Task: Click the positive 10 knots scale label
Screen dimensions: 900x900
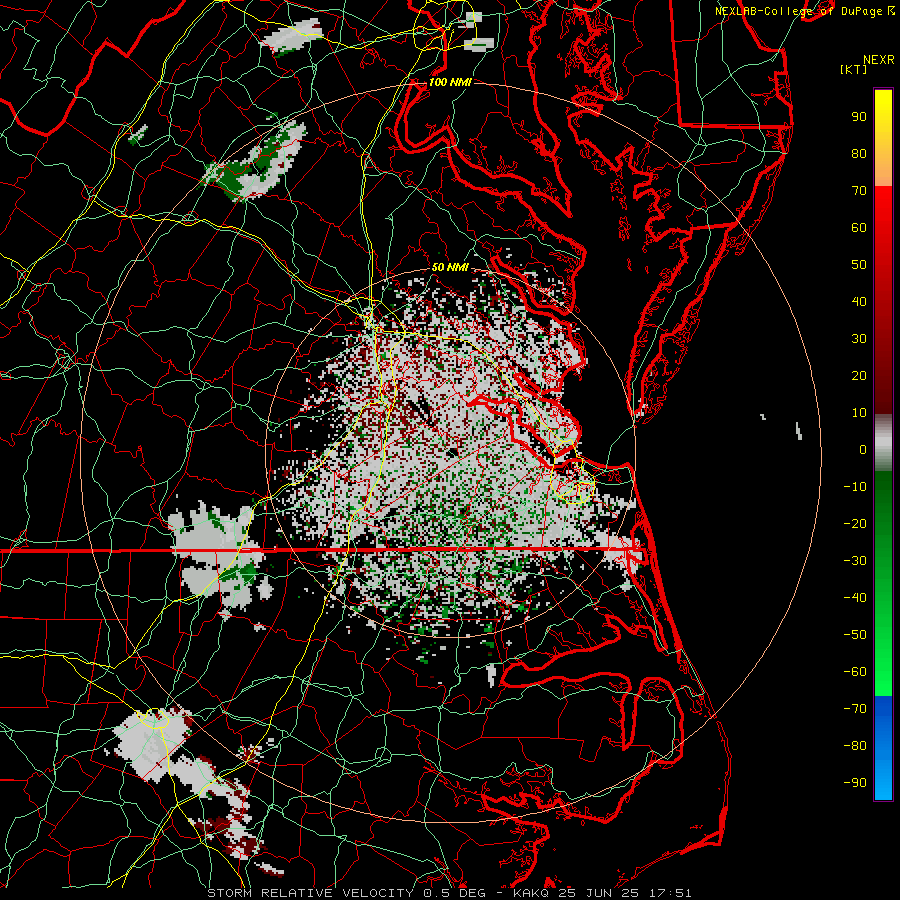Action: [x=859, y=413]
